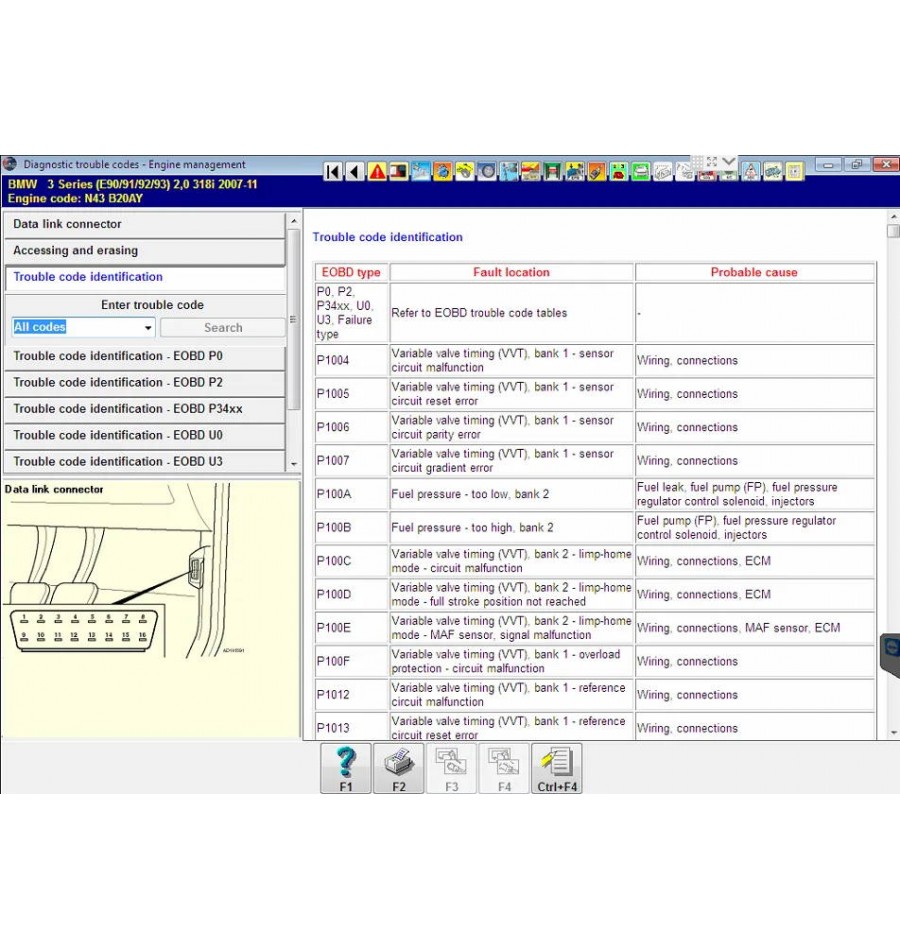The height and width of the screenshot is (950, 900).
Task: Select the P1007 code cell
Action: click(352, 460)
